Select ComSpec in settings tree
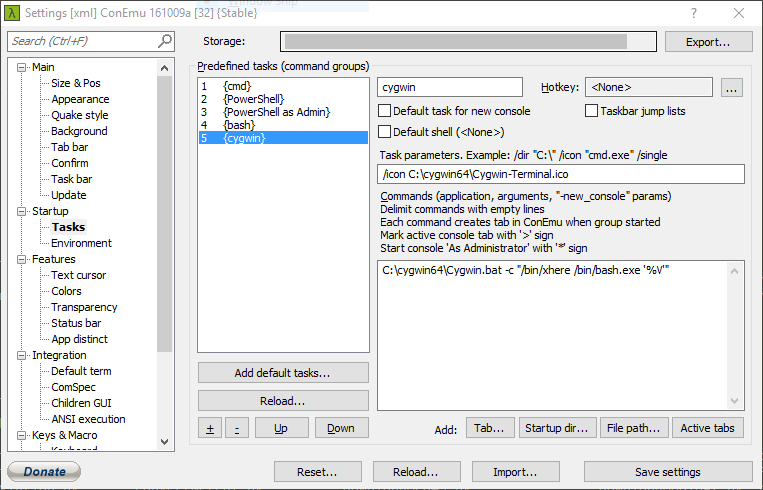 [x=73, y=387]
